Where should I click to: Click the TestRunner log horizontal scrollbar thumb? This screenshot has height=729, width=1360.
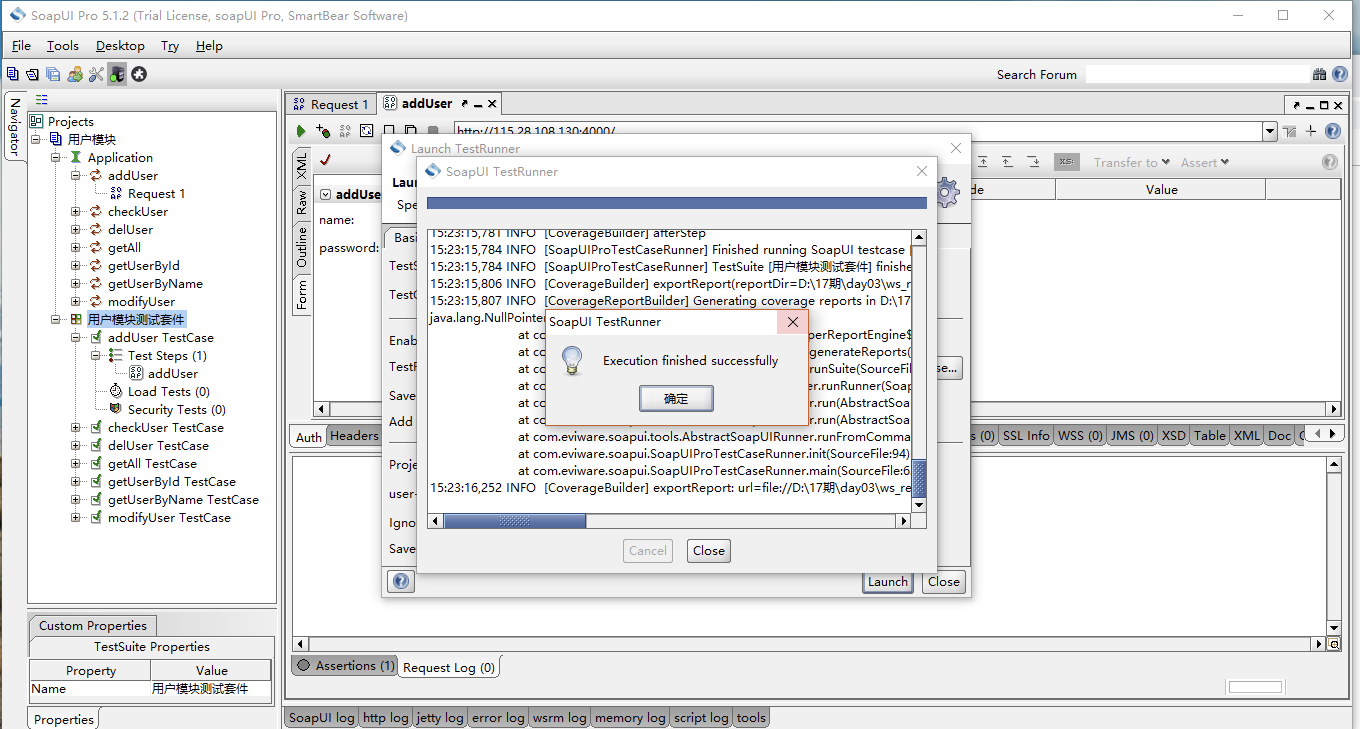point(515,521)
